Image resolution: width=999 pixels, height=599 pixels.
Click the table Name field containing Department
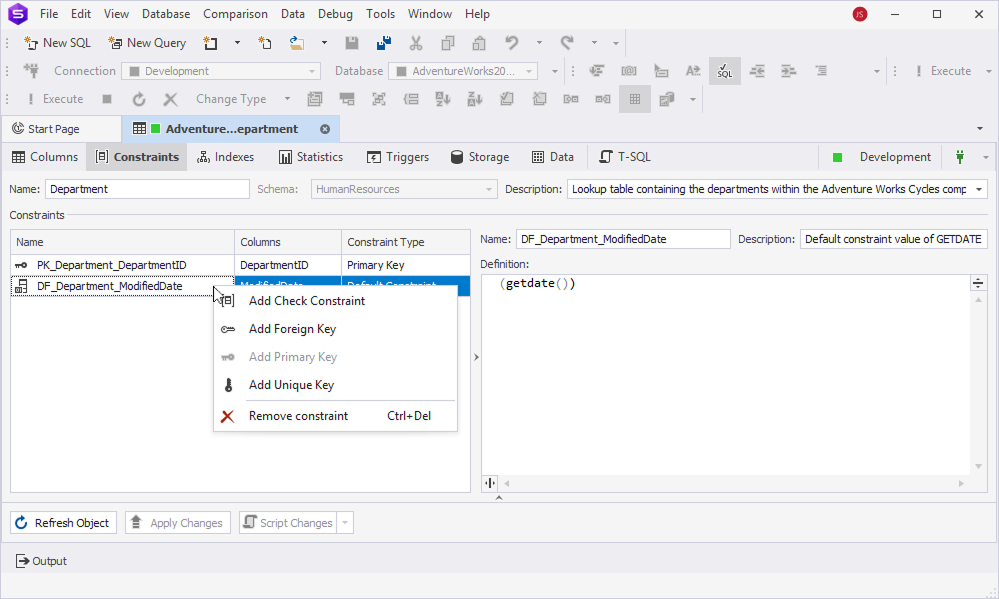pos(147,189)
